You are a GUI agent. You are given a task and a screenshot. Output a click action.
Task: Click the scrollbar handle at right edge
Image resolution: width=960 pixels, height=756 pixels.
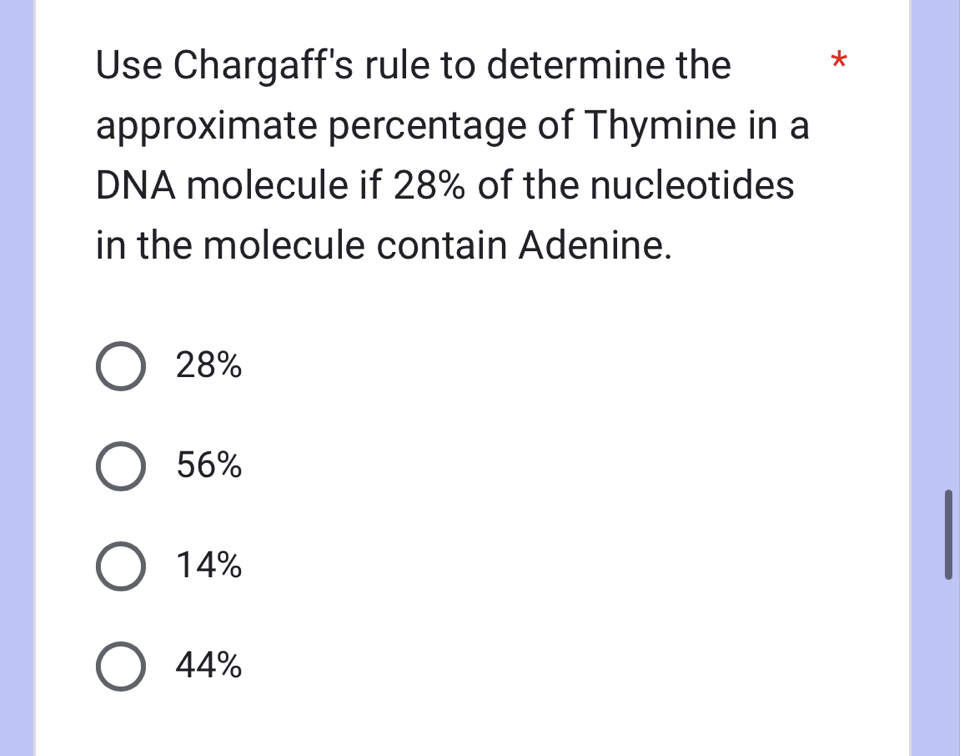[x=948, y=533]
